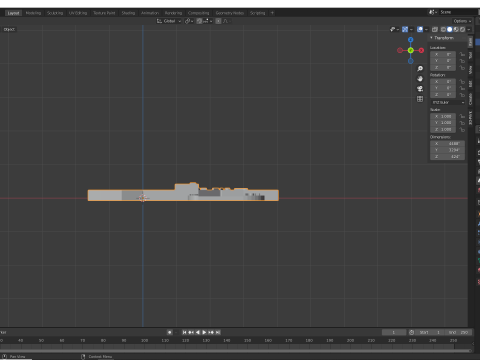Click the Dimensions Z field
Viewport: 480px width, 360px height.
[x=448, y=157]
